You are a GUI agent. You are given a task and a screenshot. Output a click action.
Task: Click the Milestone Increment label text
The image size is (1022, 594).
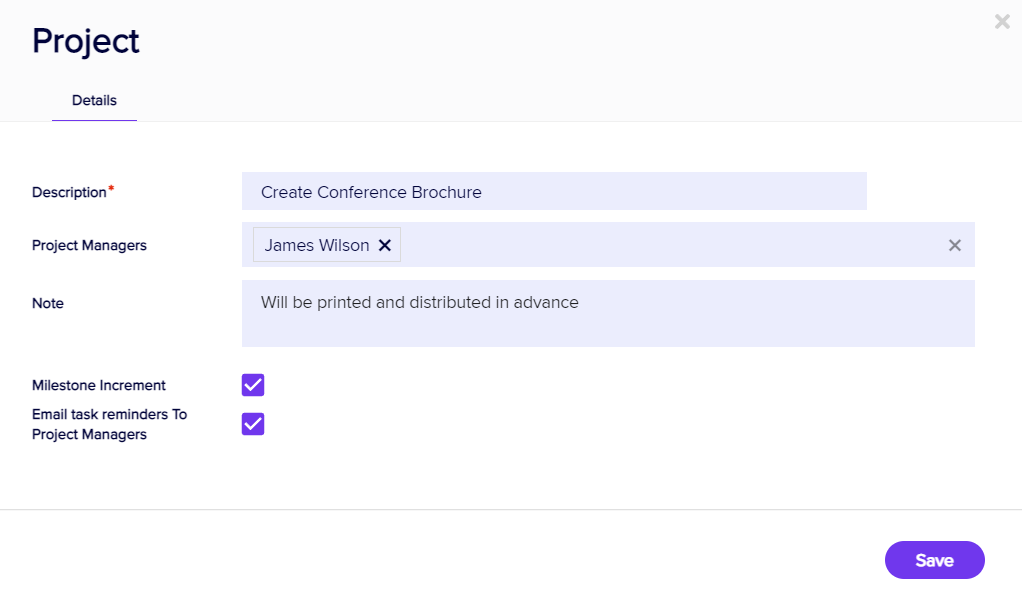click(x=99, y=385)
